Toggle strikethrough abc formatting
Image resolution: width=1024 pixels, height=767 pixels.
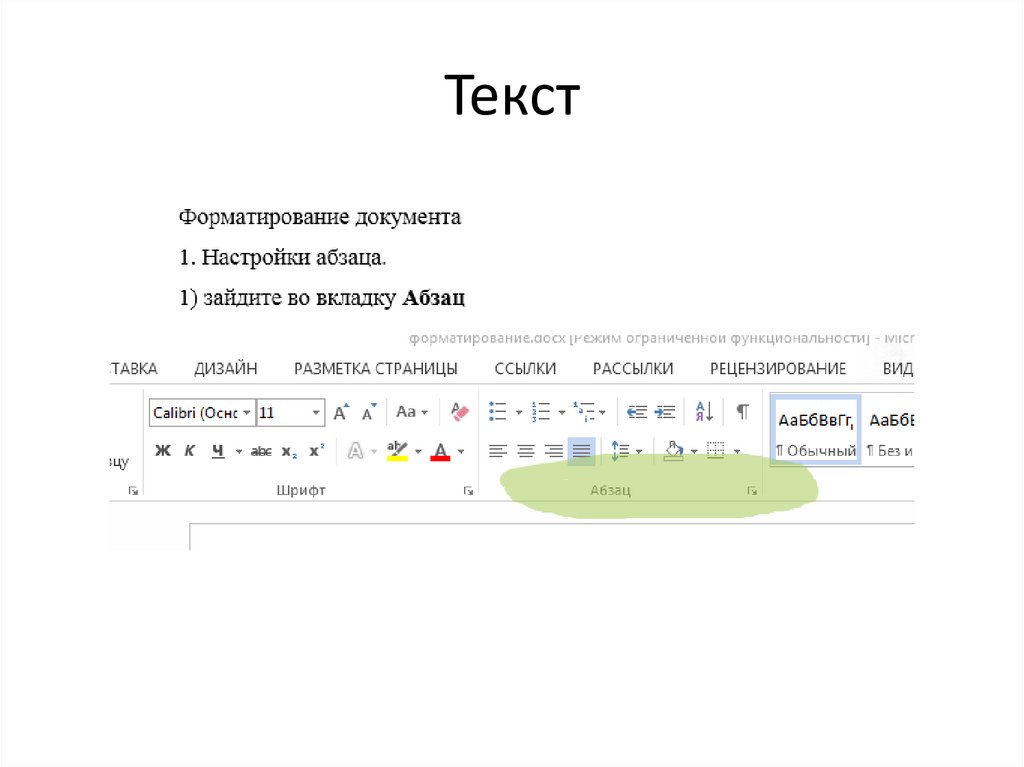pos(261,451)
